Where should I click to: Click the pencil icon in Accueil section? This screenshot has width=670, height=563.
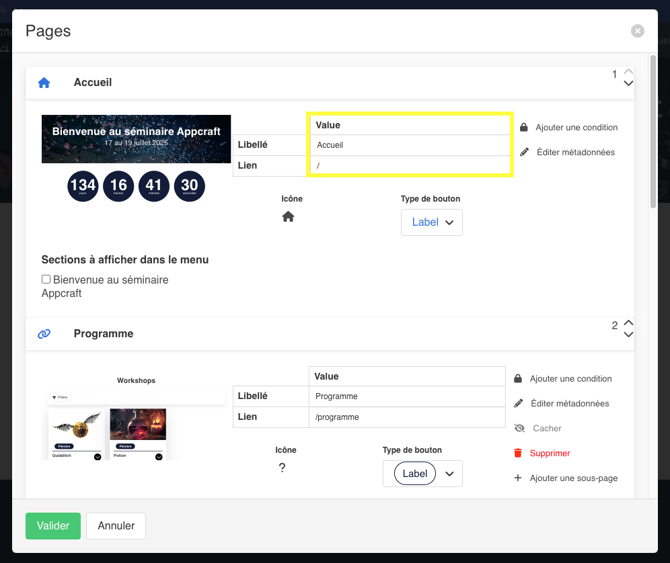click(524, 153)
